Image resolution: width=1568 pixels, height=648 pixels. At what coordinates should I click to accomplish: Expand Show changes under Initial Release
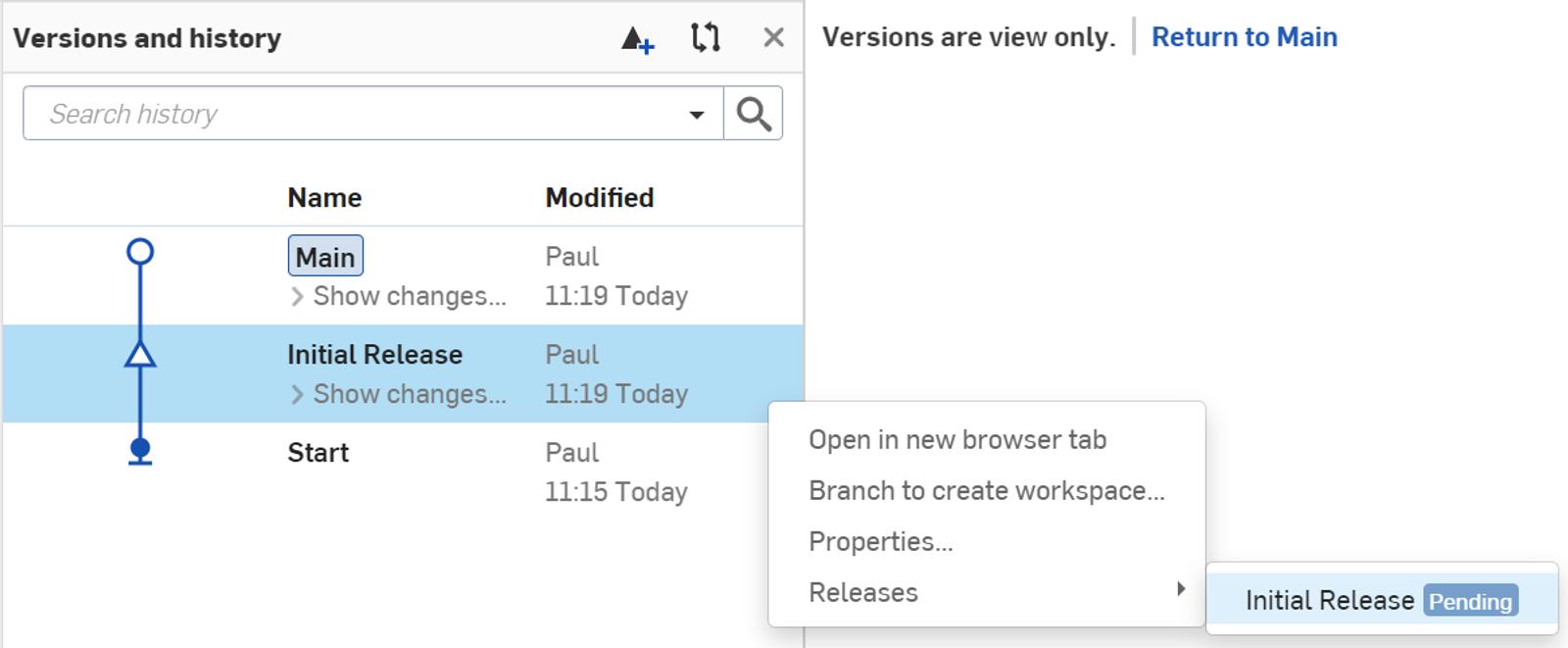pos(399,394)
